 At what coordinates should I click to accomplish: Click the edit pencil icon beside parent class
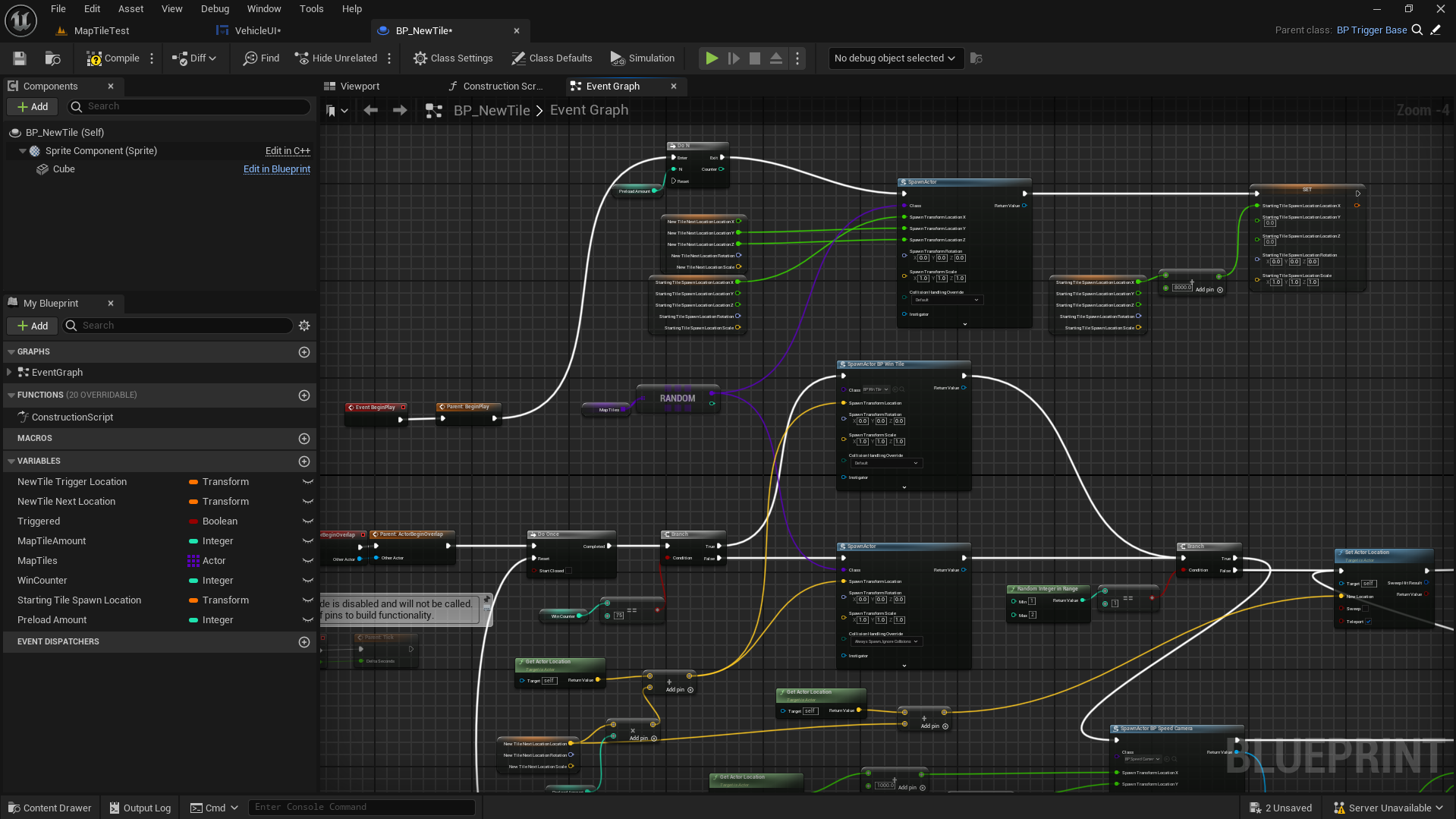(x=1436, y=30)
